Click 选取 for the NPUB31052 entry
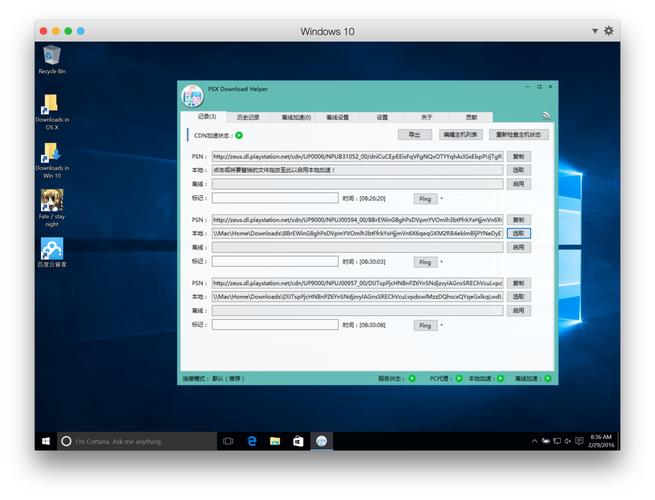Viewport: 655px width, 500px height. tap(518, 170)
